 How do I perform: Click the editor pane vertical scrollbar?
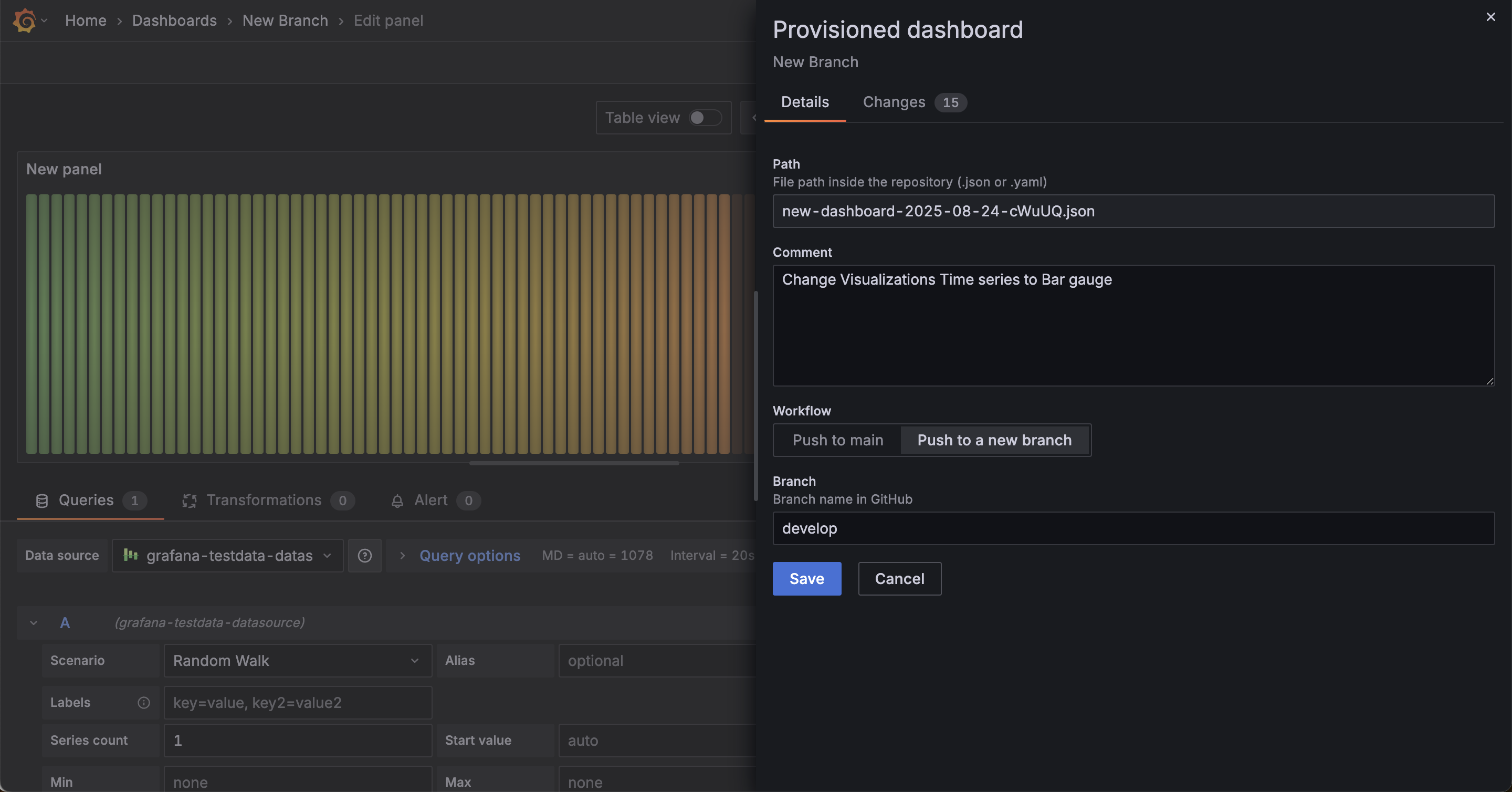coord(755,395)
